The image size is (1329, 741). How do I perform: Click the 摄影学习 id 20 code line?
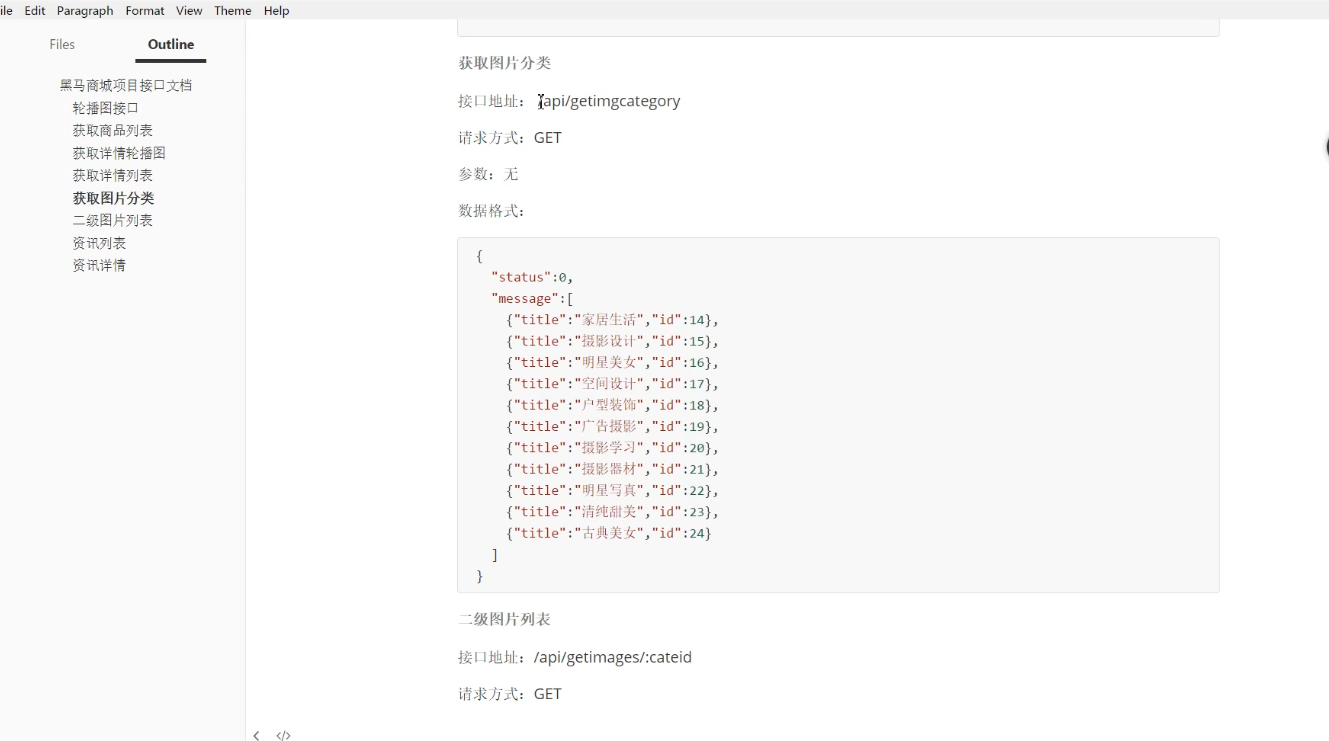pos(612,448)
